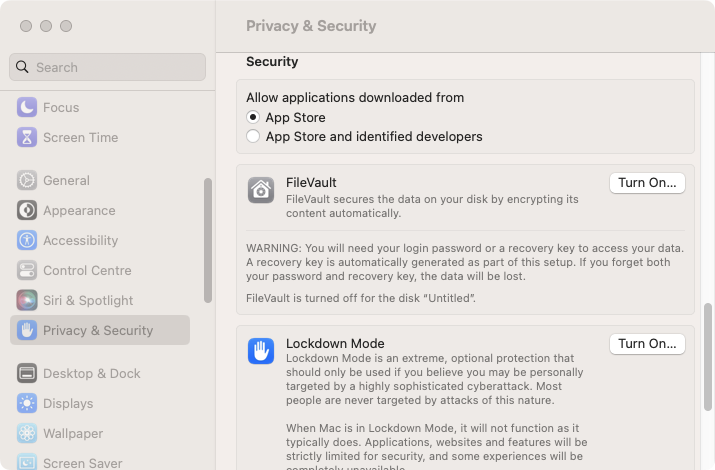Viewport: 715px width, 470px height.
Task: Turn on FileVault
Action: click(647, 183)
